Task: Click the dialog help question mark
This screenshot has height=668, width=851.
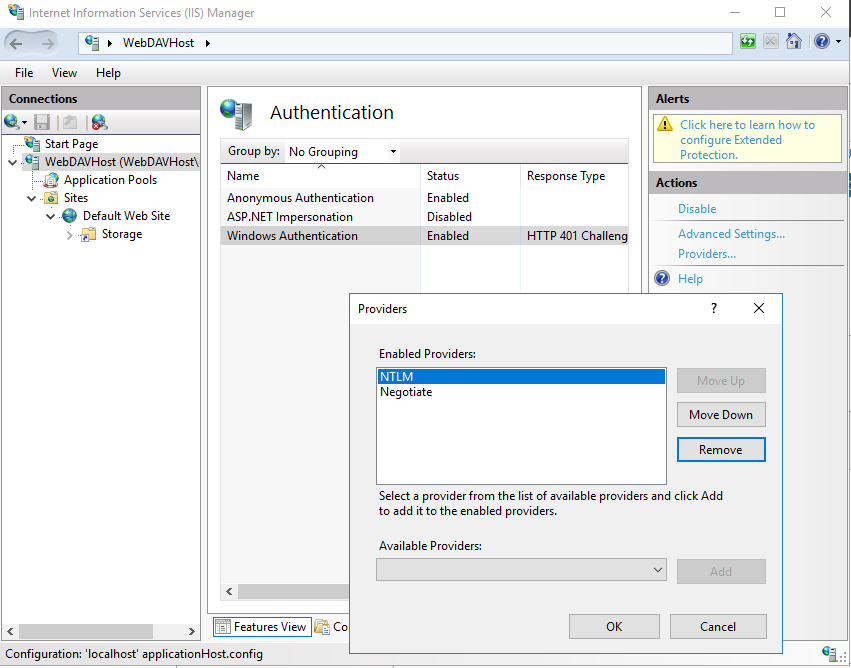Action: point(714,308)
